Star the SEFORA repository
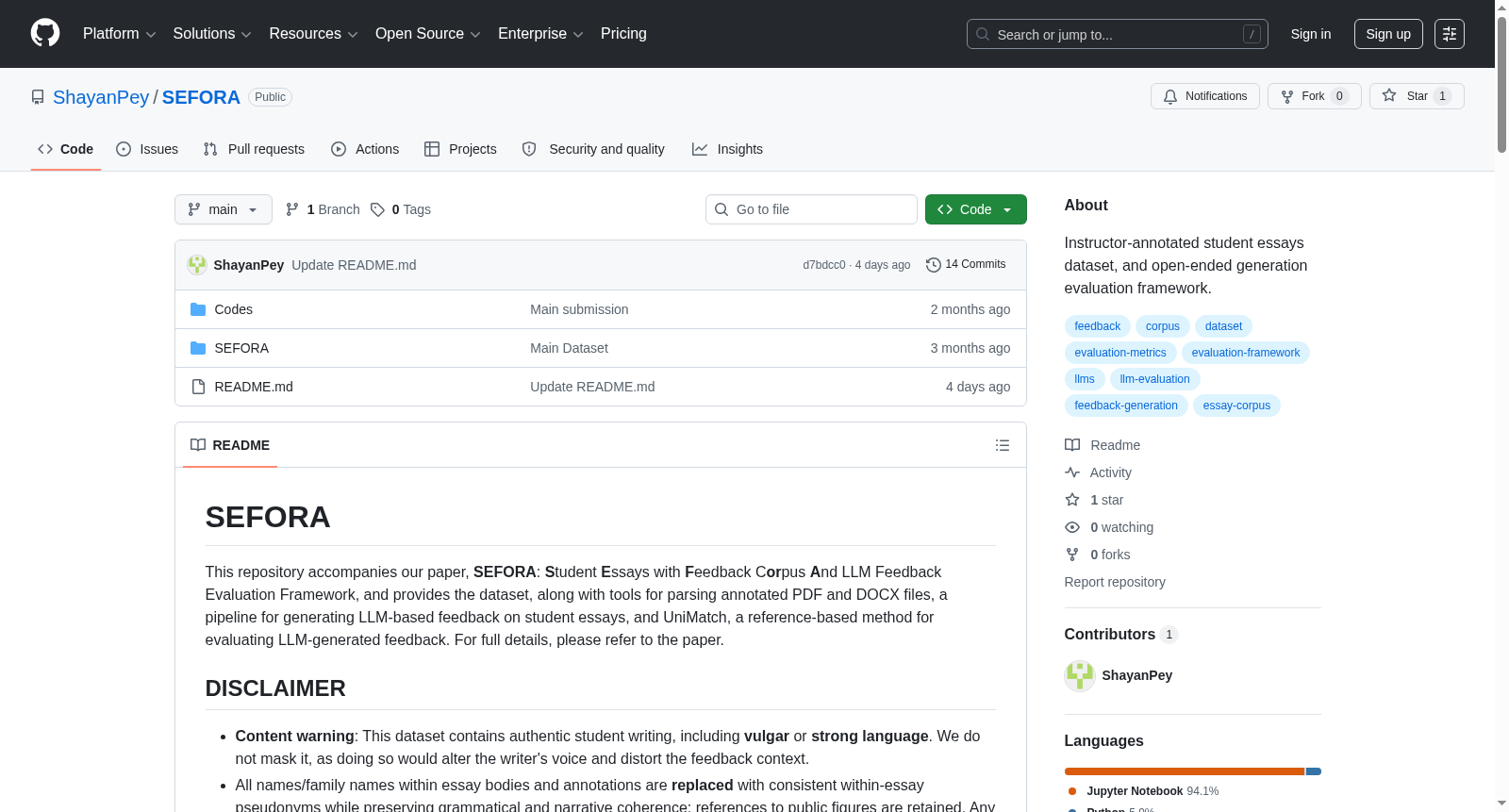The height and width of the screenshot is (812, 1509). coord(1417,96)
